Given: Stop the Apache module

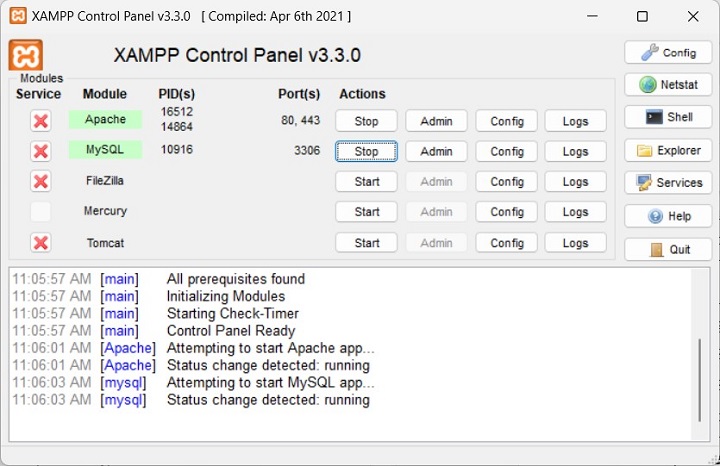Looking at the screenshot, I should 366,121.
